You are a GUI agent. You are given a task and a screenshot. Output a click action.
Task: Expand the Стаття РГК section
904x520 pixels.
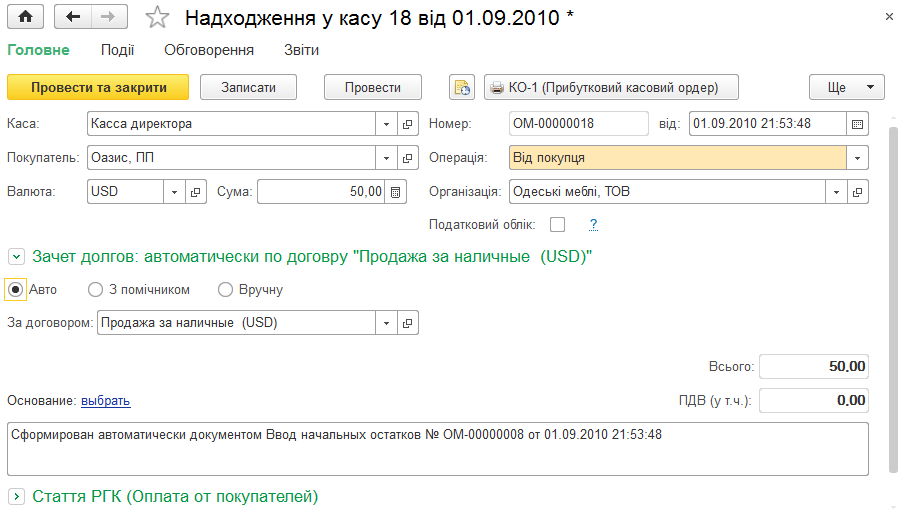[x=17, y=496]
